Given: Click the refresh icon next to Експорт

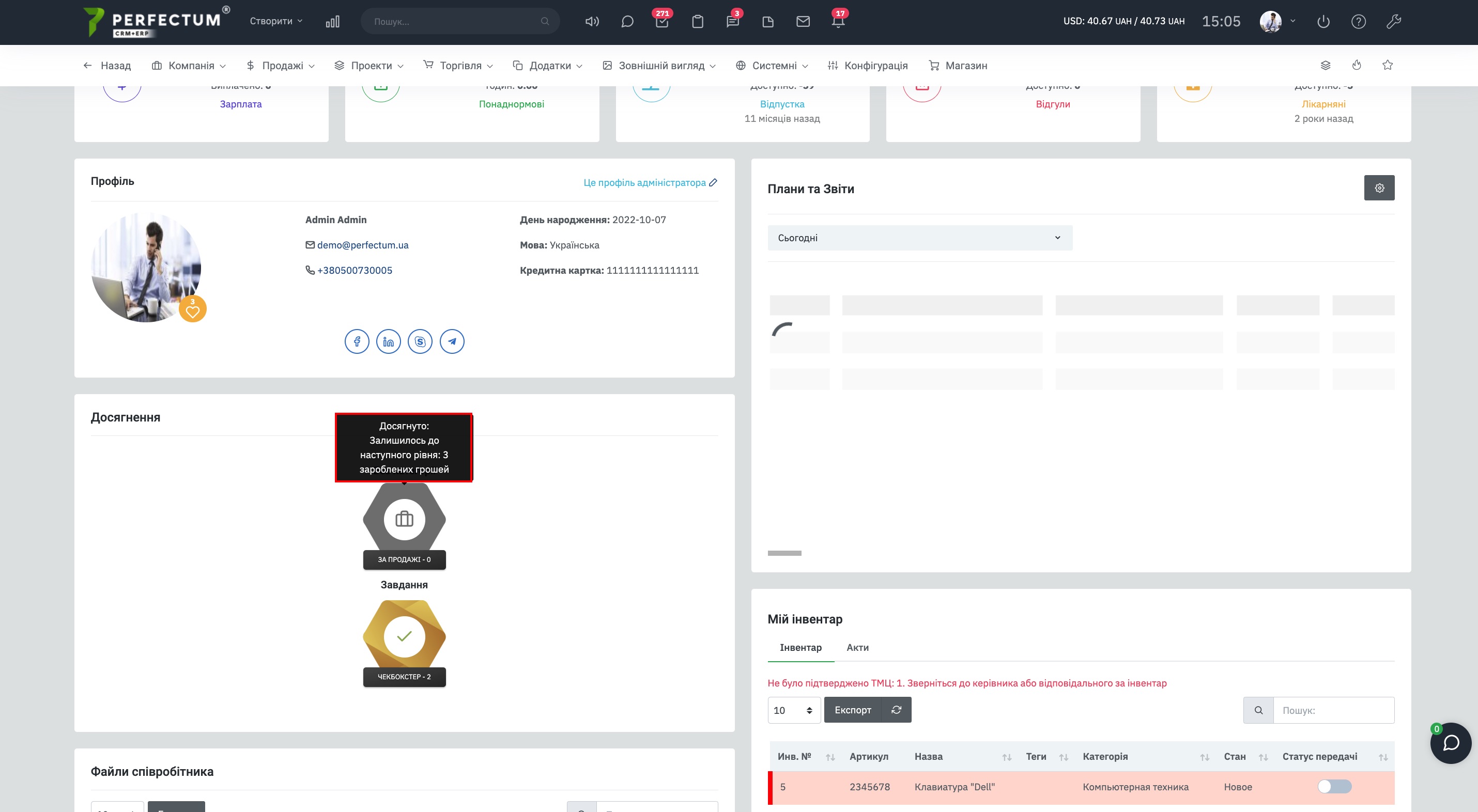Looking at the screenshot, I should [x=896, y=710].
